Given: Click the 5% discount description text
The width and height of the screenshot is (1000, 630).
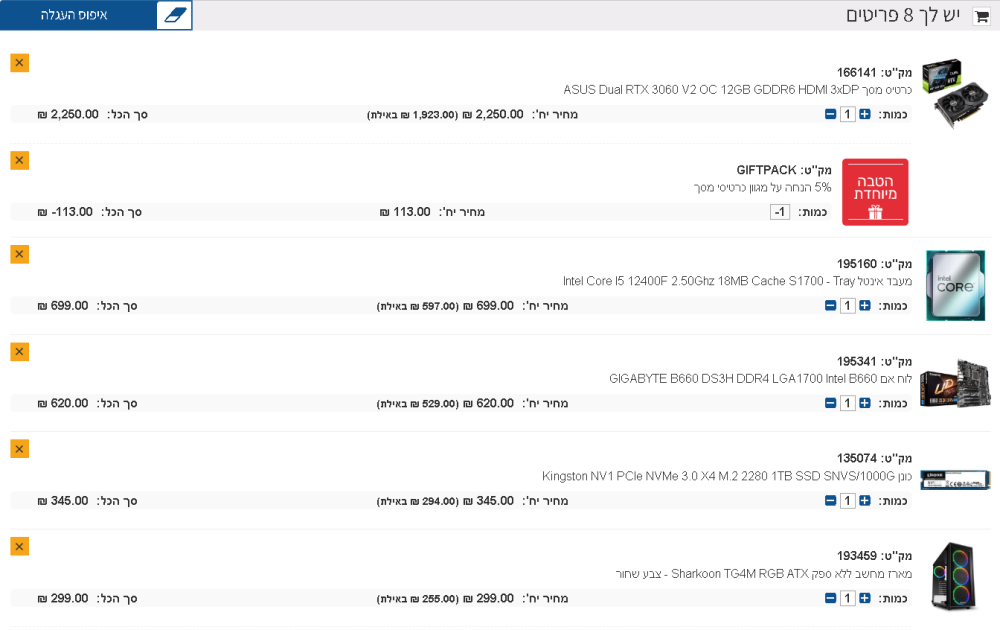Looking at the screenshot, I should pyautogui.click(x=763, y=187).
